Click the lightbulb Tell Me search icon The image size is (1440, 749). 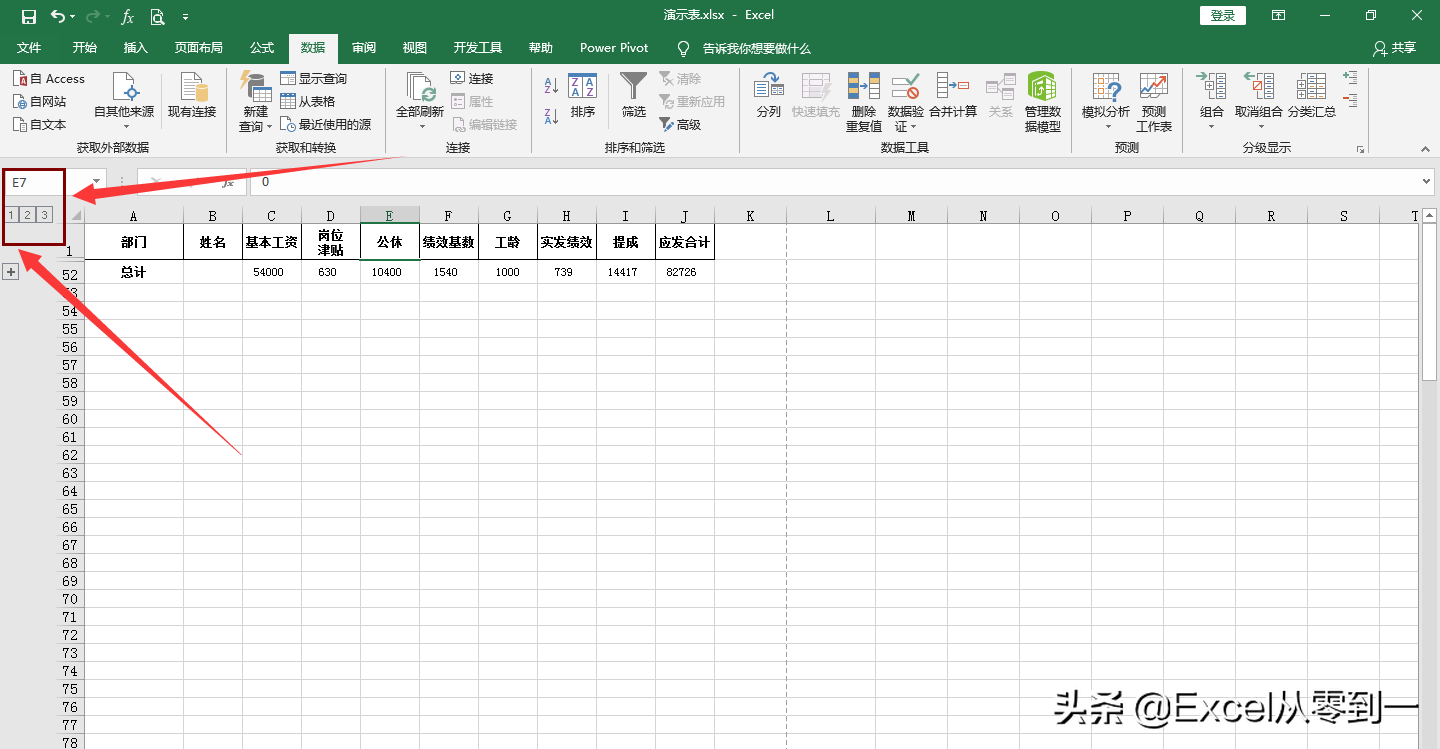pyautogui.click(x=684, y=48)
